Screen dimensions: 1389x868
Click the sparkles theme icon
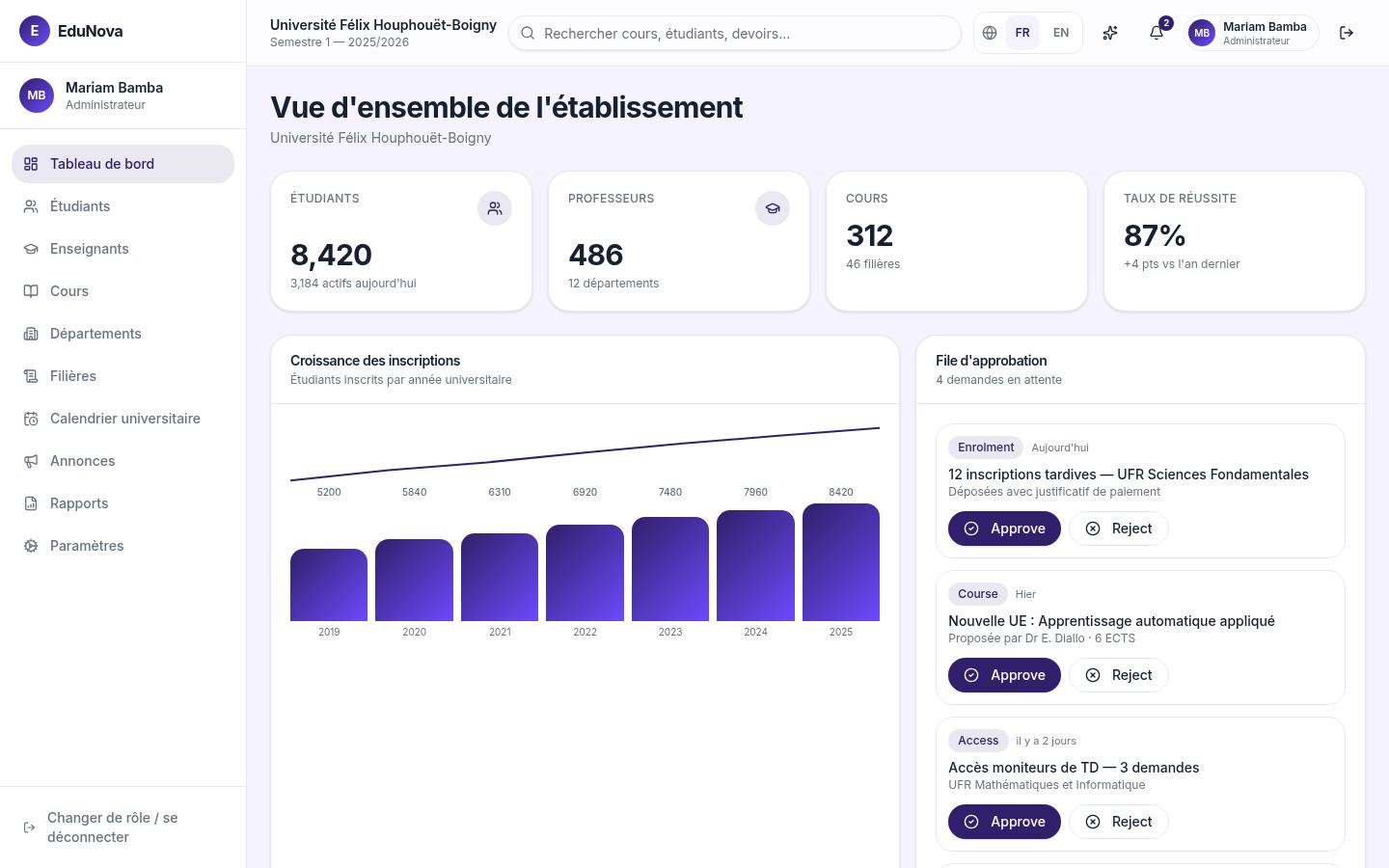coord(1110,33)
